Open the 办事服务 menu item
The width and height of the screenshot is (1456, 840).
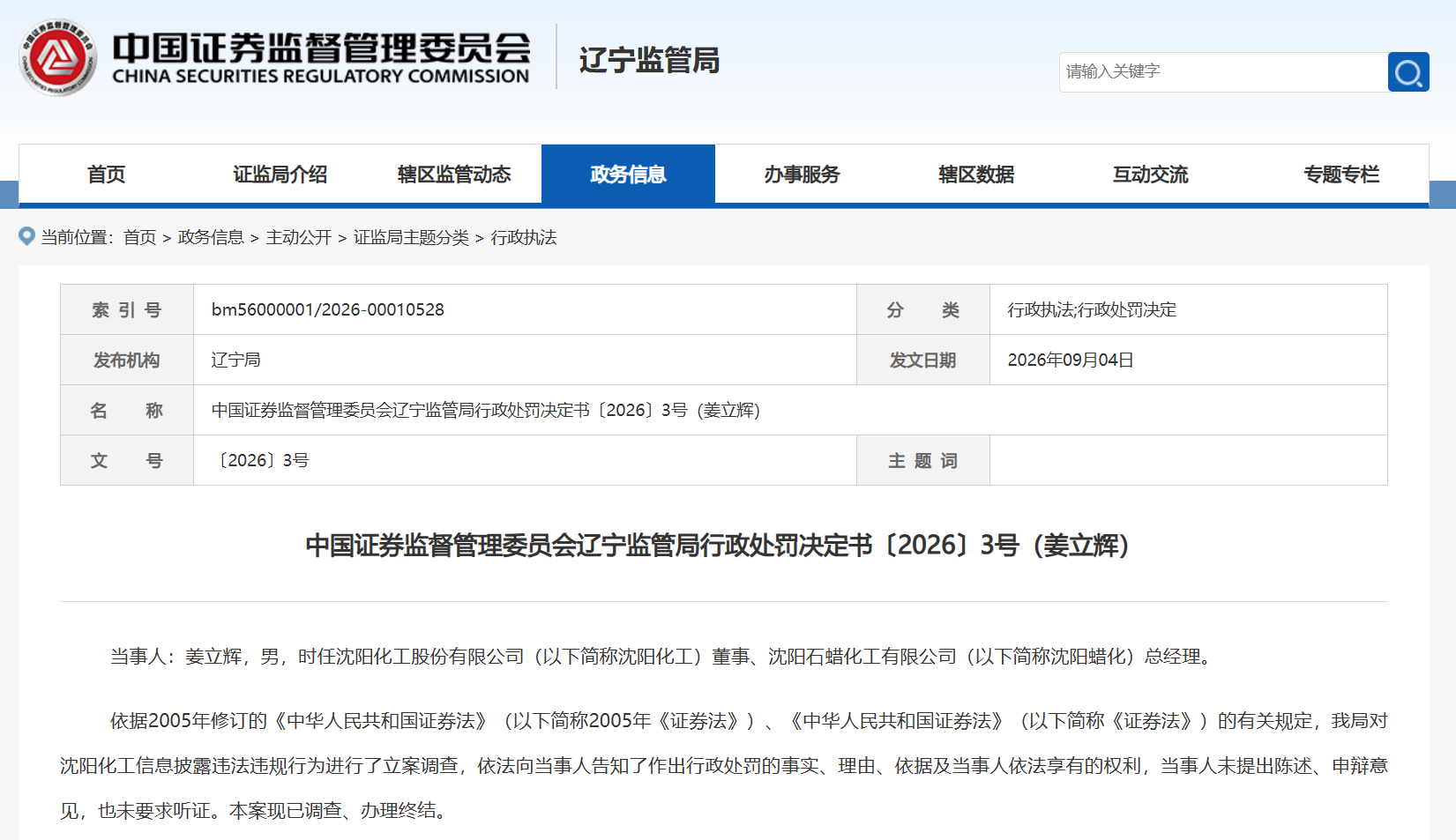802,175
